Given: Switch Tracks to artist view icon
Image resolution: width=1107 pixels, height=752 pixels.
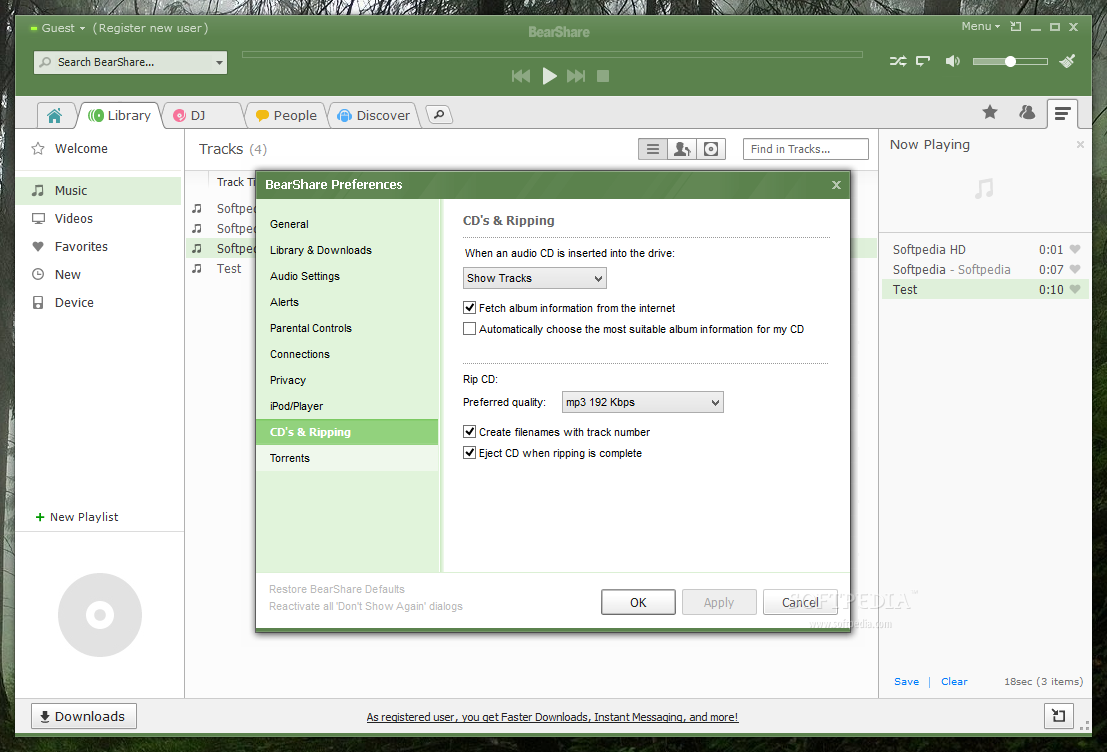Looking at the screenshot, I should 682,149.
